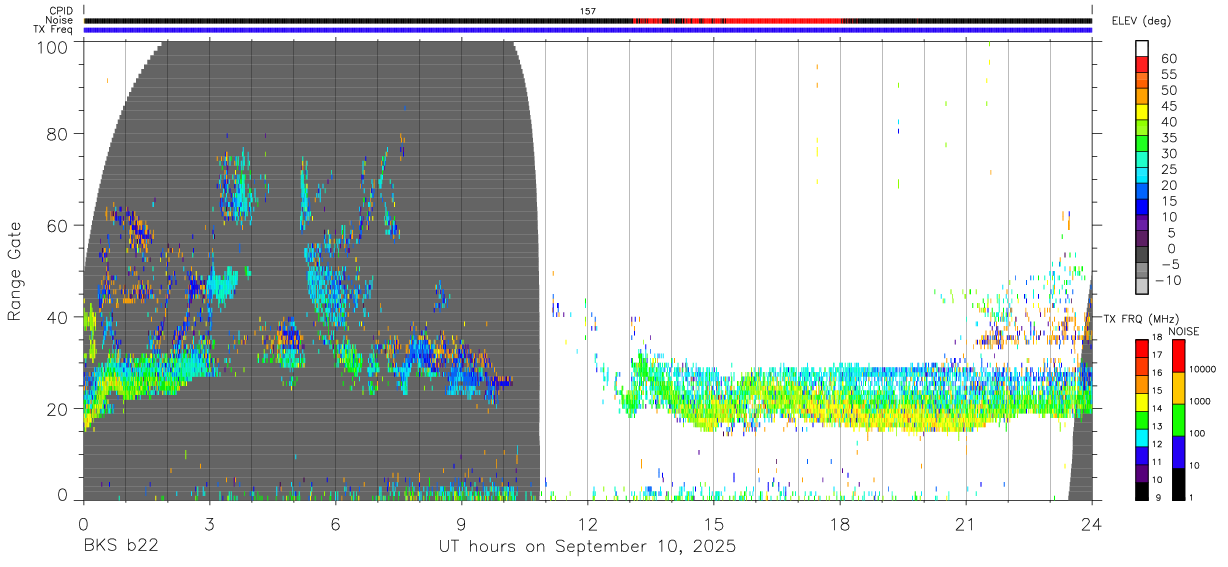Click the 24 tick on UT hours axis
Viewport: 1228px width, 567px height.
(1092, 524)
